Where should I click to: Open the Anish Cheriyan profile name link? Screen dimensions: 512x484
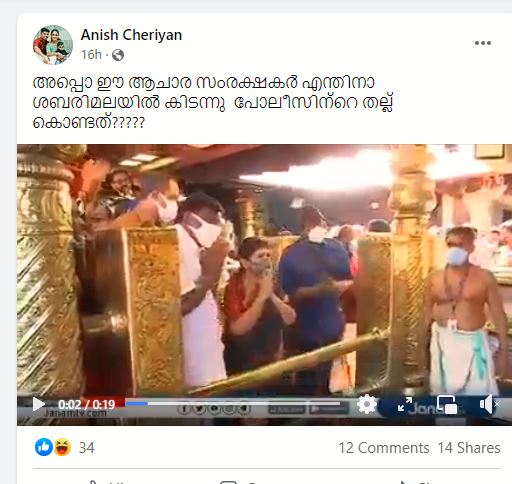(131, 35)
